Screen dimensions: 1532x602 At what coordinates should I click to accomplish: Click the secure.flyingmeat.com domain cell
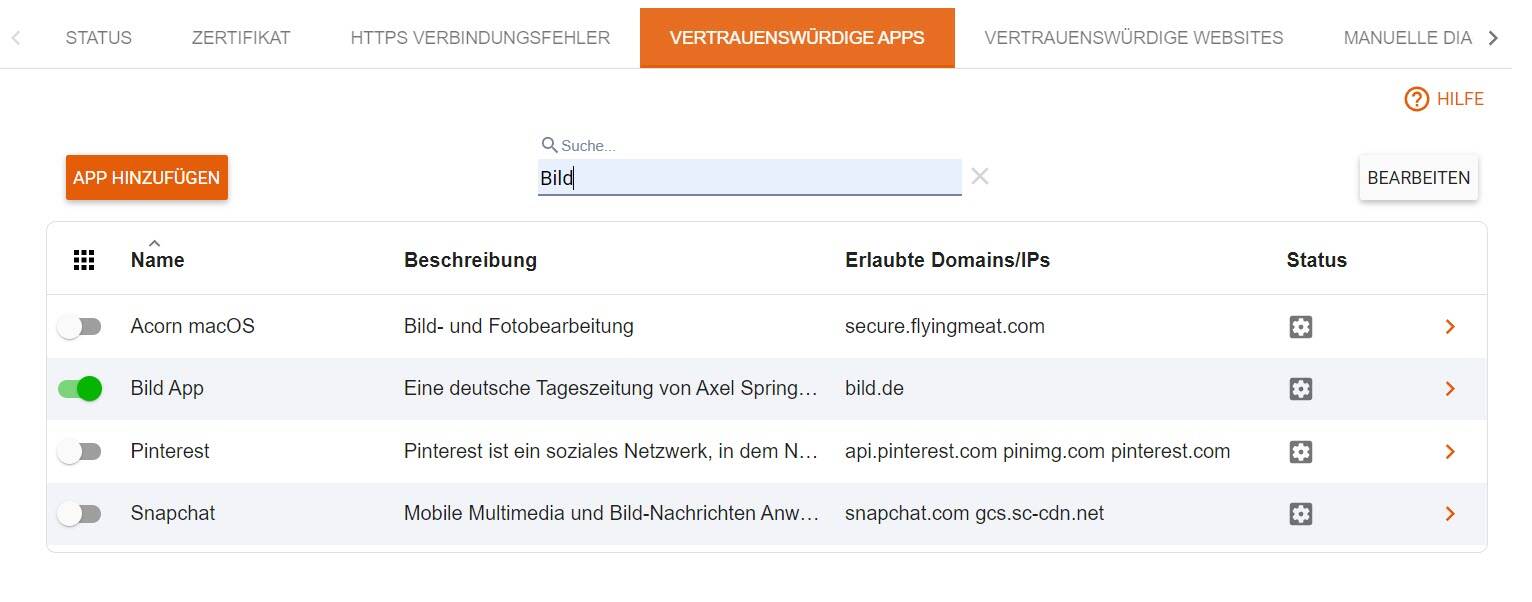(945, 327)
